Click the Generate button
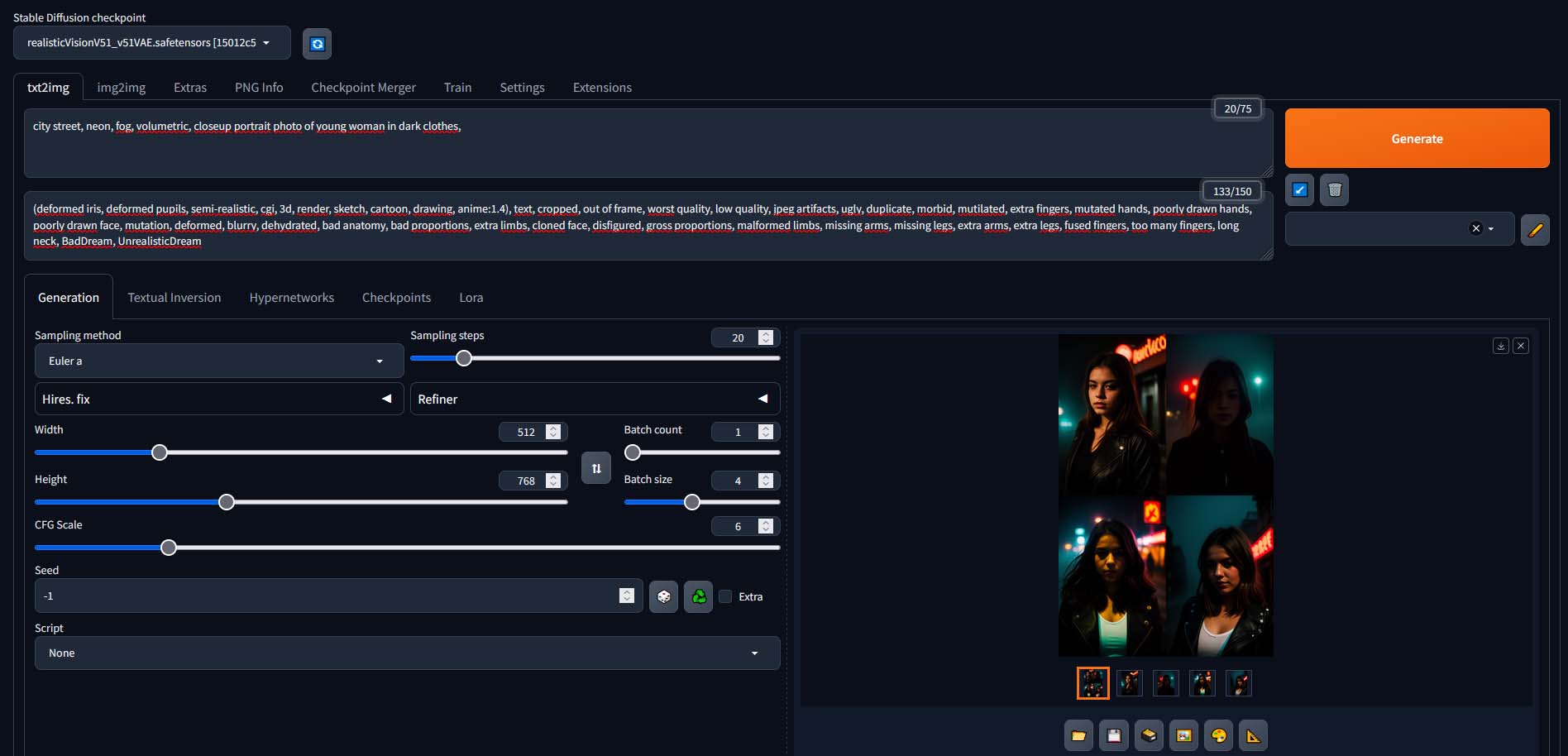 [1417, 138]
